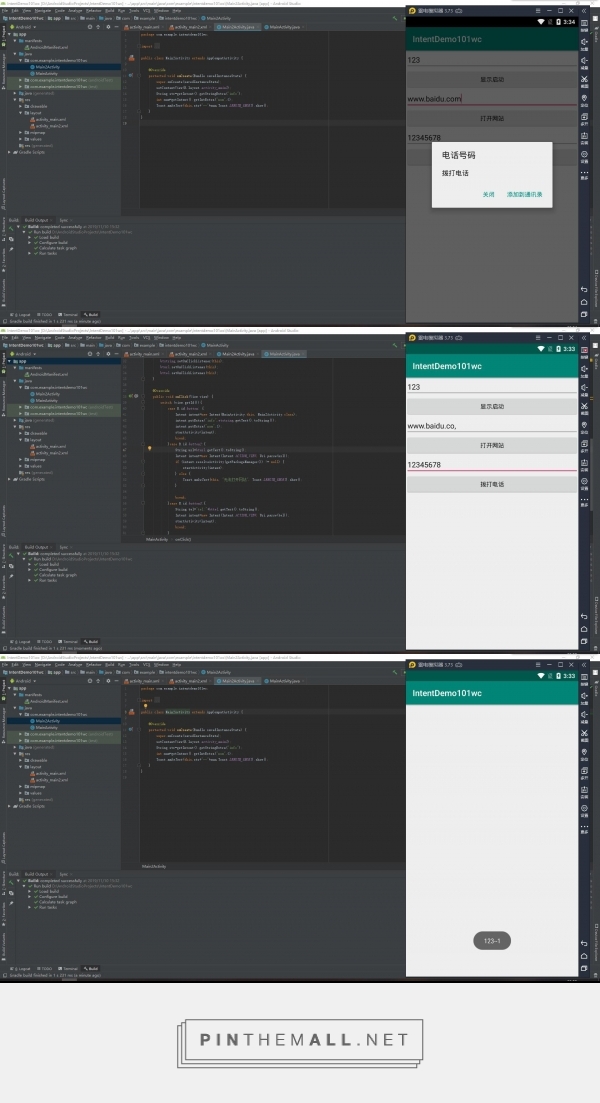Click volume down icon in middle emulator sidebar
Viewport: 600px width, 1103px height.
(585, 387)
